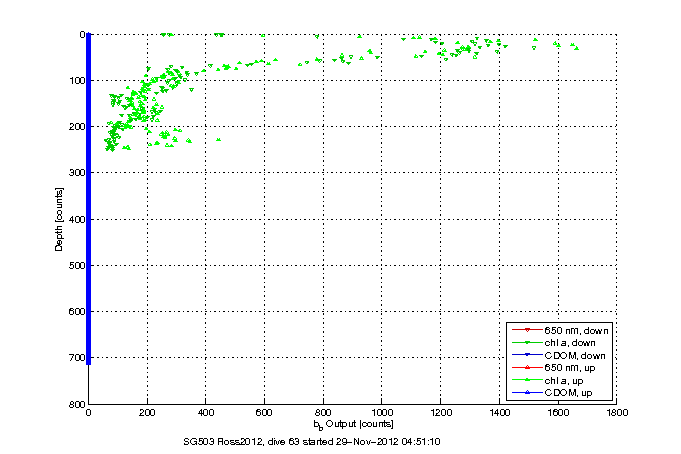Click the y-axis tick label 800
This screenshot has width=681, height=454.
point(77,404)
